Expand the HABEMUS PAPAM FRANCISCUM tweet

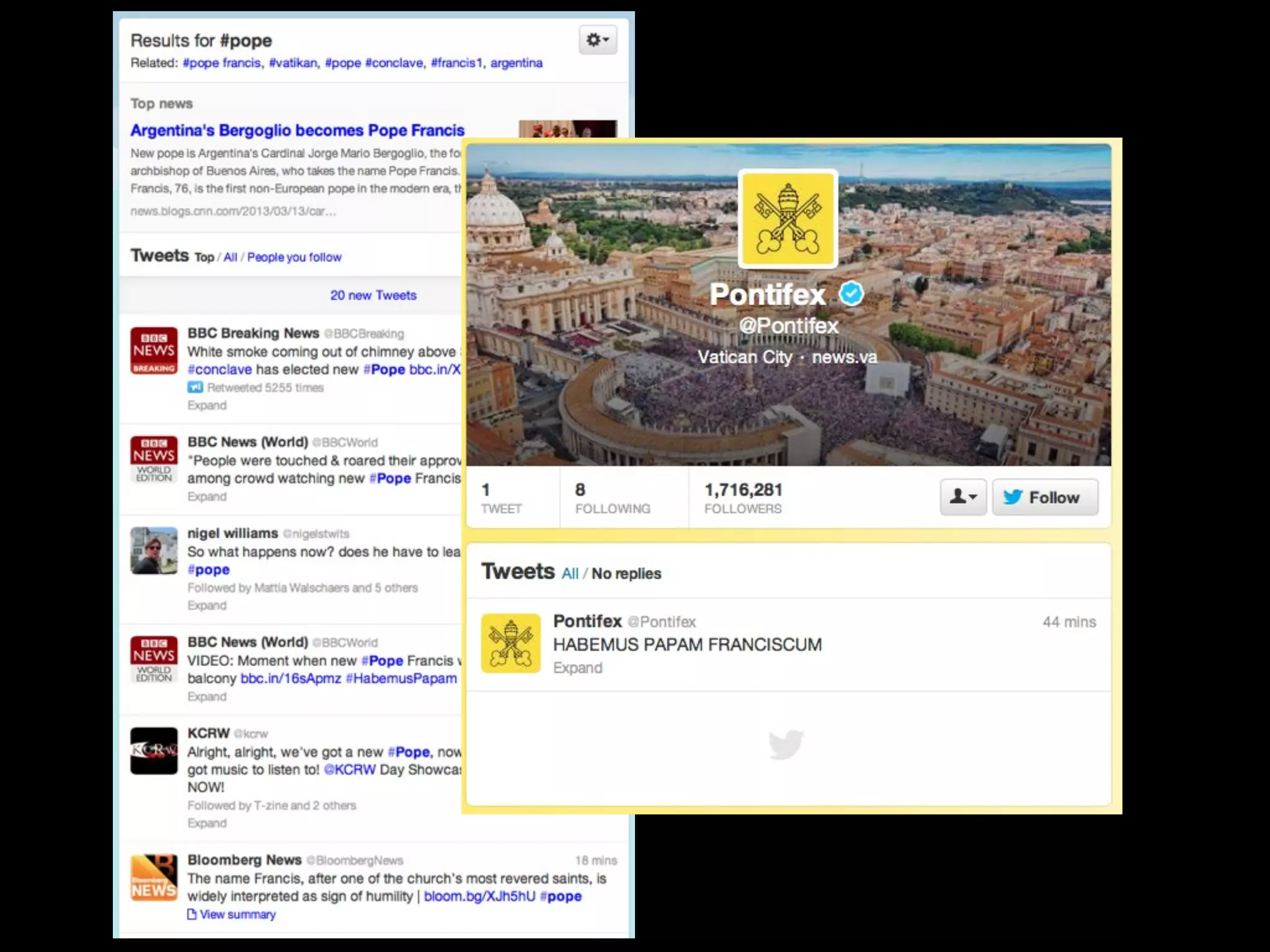(577, 668)
